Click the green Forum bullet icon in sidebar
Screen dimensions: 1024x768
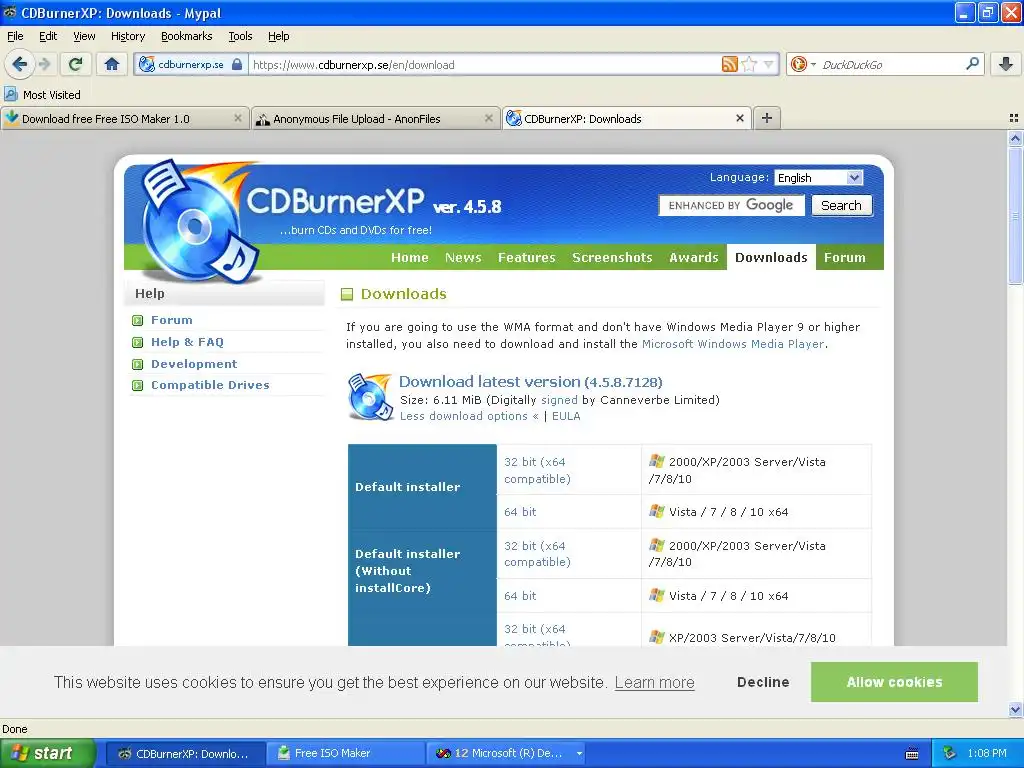coord(137,320)
